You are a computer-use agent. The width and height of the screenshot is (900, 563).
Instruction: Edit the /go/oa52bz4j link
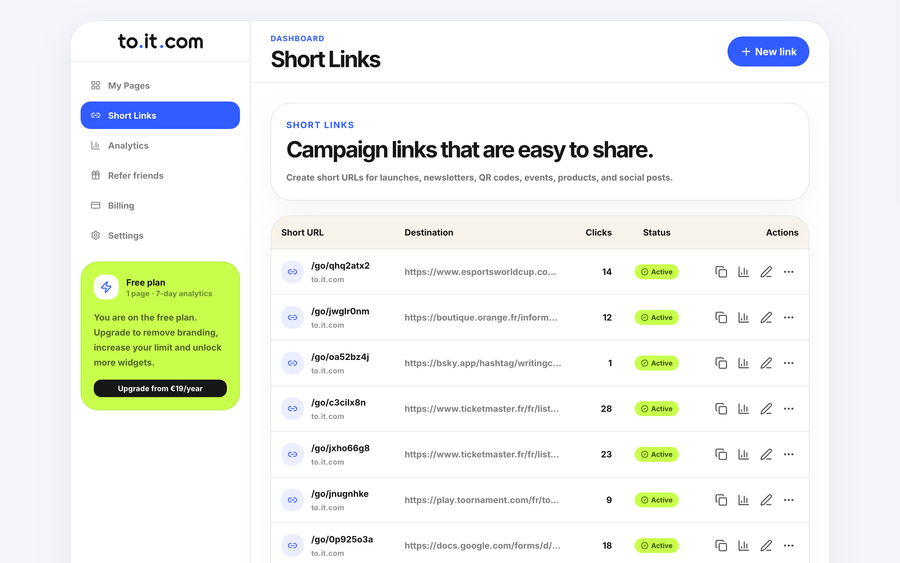point(766,363)
